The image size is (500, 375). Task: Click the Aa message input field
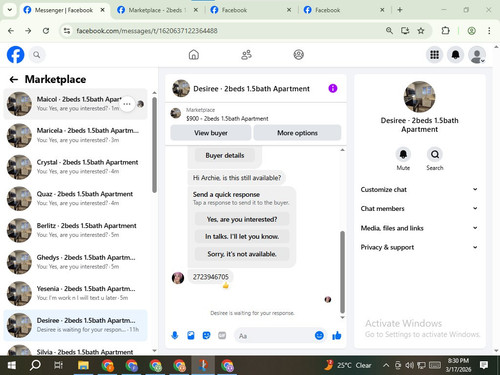click(x=274, y=336)
